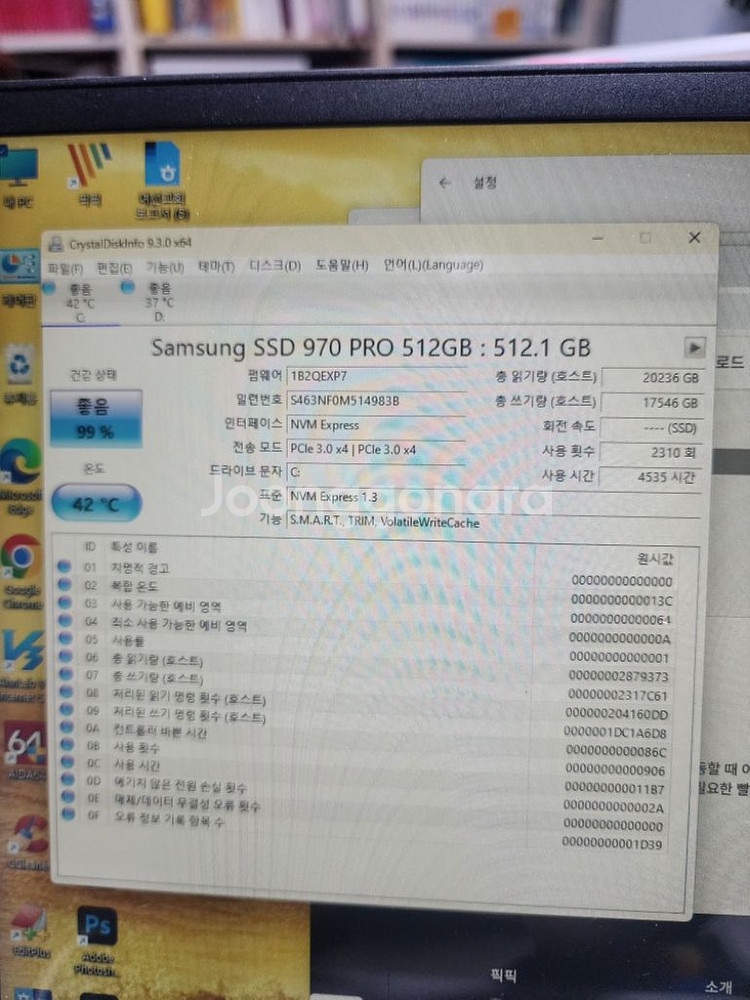Click the 사용 시간 value 4535 시간
Image resolution: width=750 pixels, height=1000 pixels.
[x=651, y=476]
